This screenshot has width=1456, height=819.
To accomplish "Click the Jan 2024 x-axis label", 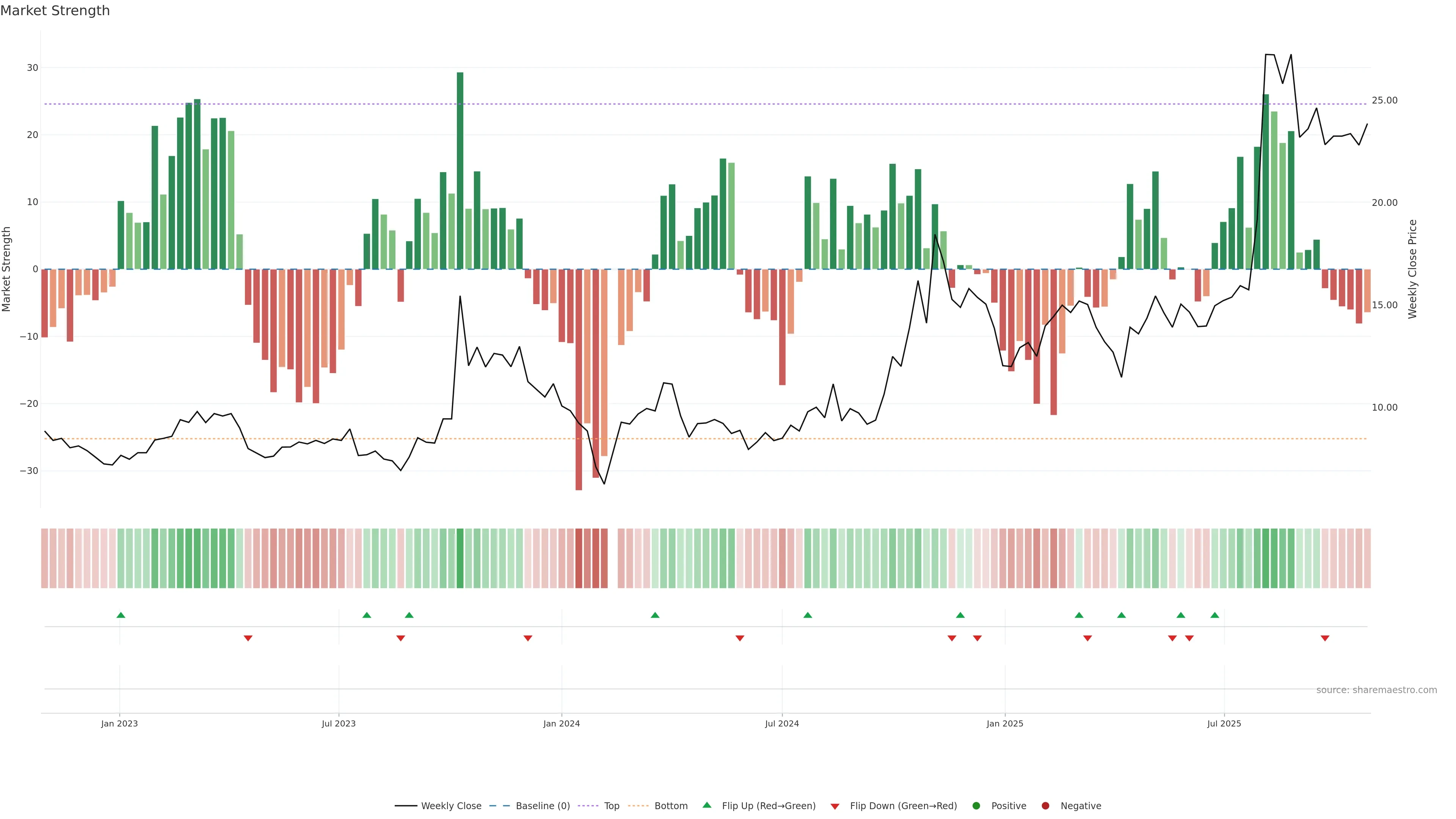I will pos(561,723).
